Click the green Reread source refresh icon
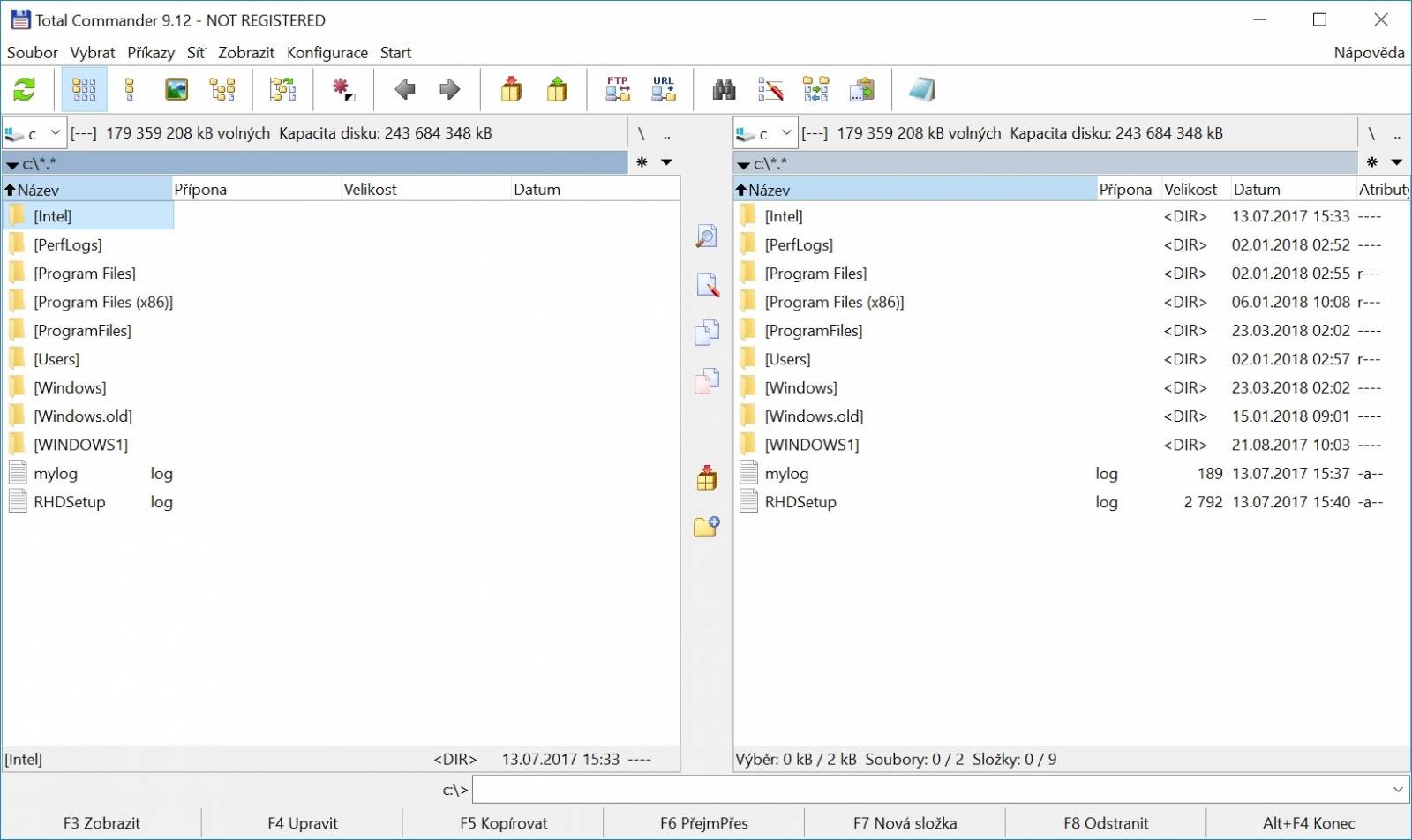1412x840 pixels. point(25,89)
